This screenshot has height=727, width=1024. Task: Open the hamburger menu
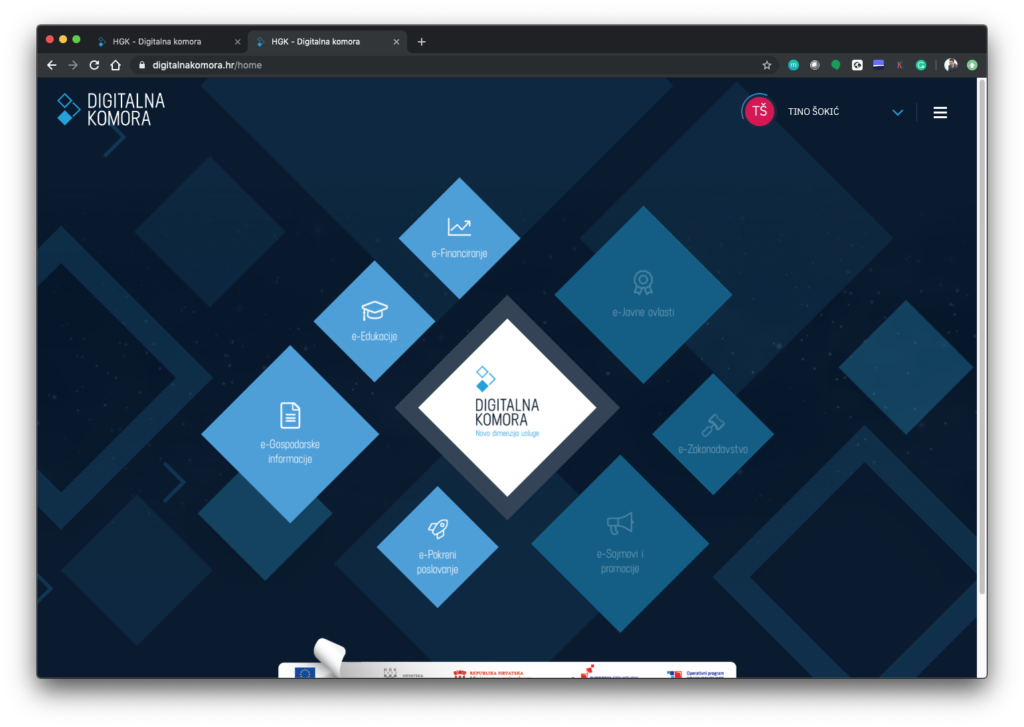click(x=940, y=113)
